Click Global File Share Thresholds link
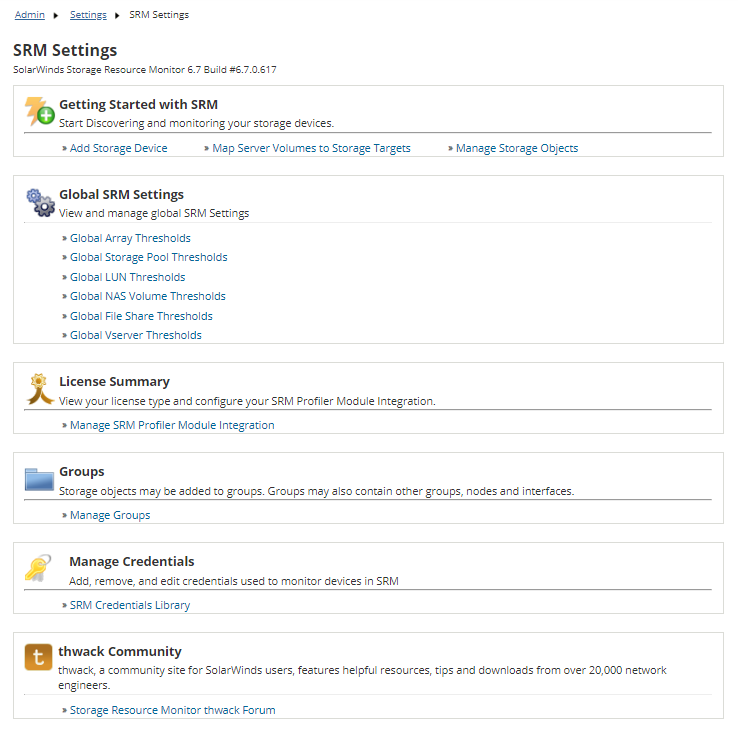 point(141,316)
